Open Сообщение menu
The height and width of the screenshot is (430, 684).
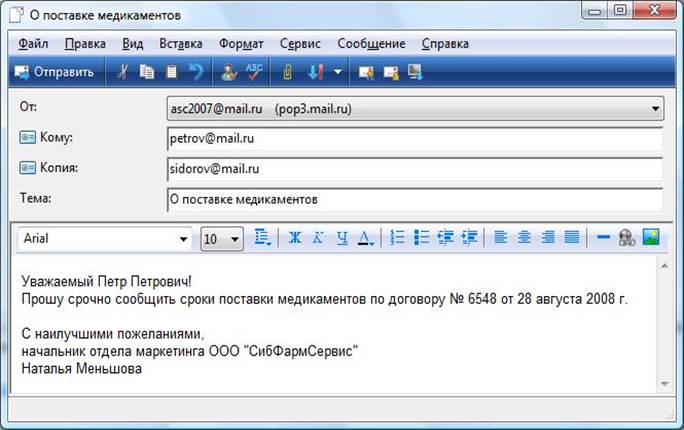(x=371, y=44)
